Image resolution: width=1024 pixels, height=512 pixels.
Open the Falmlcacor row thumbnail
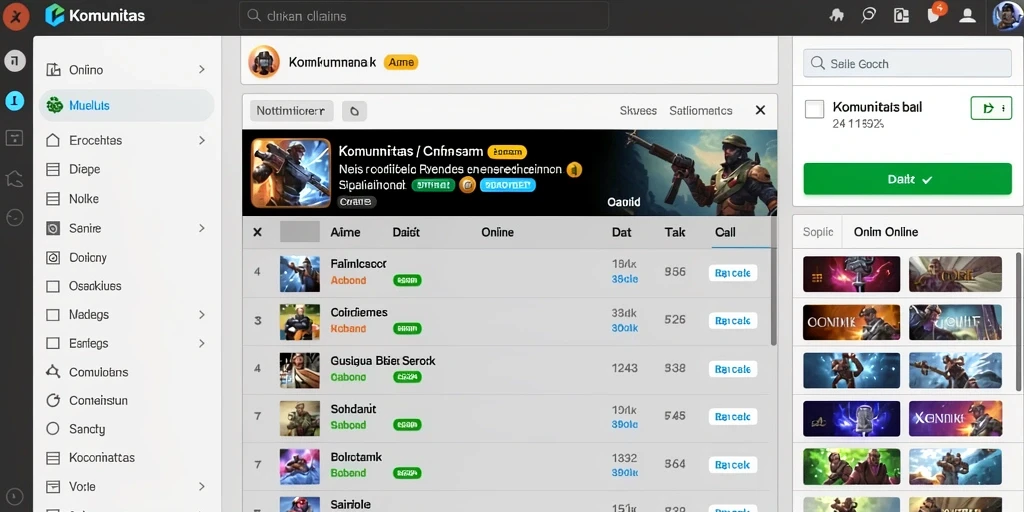click(x=300, y=274)
